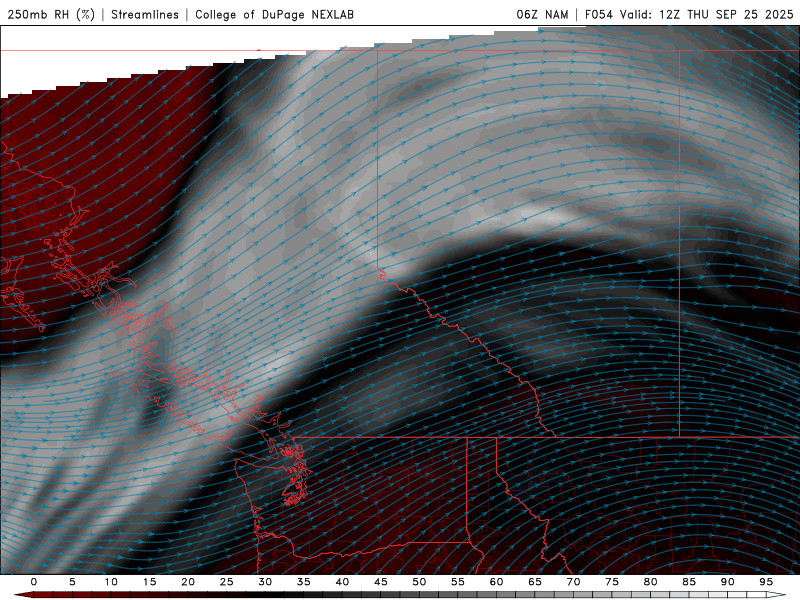Click the '15' value on color scale
800x600 pixels.
[149, 582]
